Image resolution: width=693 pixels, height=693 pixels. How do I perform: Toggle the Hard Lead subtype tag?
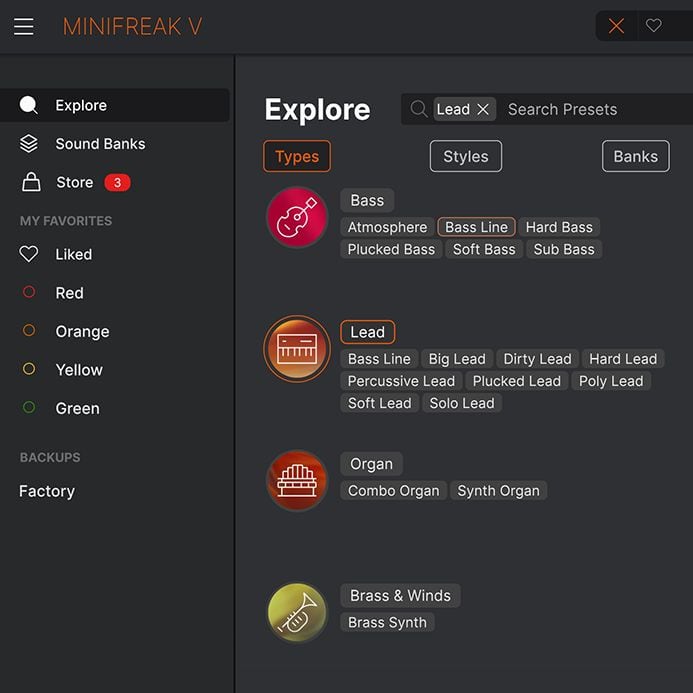622,359
